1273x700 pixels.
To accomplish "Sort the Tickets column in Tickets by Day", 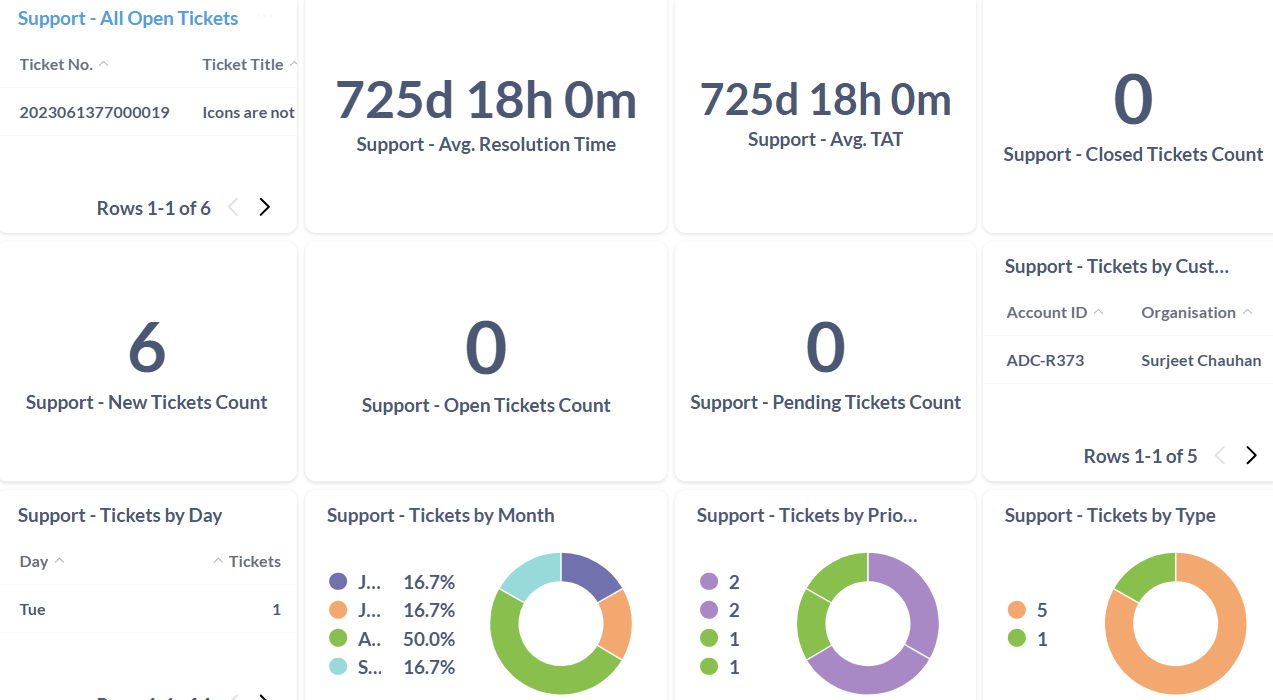I will (218, 560).
